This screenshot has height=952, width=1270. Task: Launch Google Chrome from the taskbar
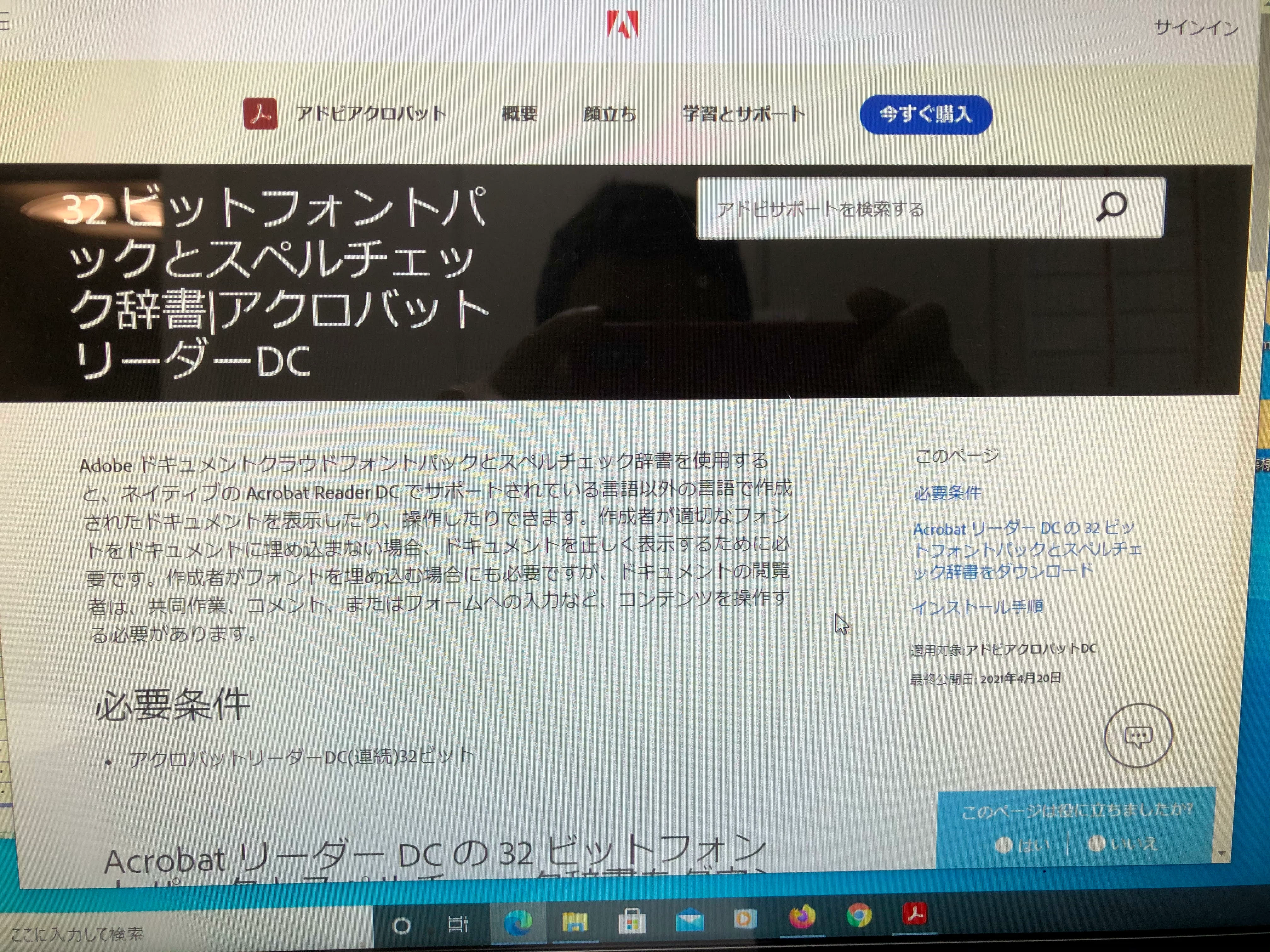(x=859, y=915)
